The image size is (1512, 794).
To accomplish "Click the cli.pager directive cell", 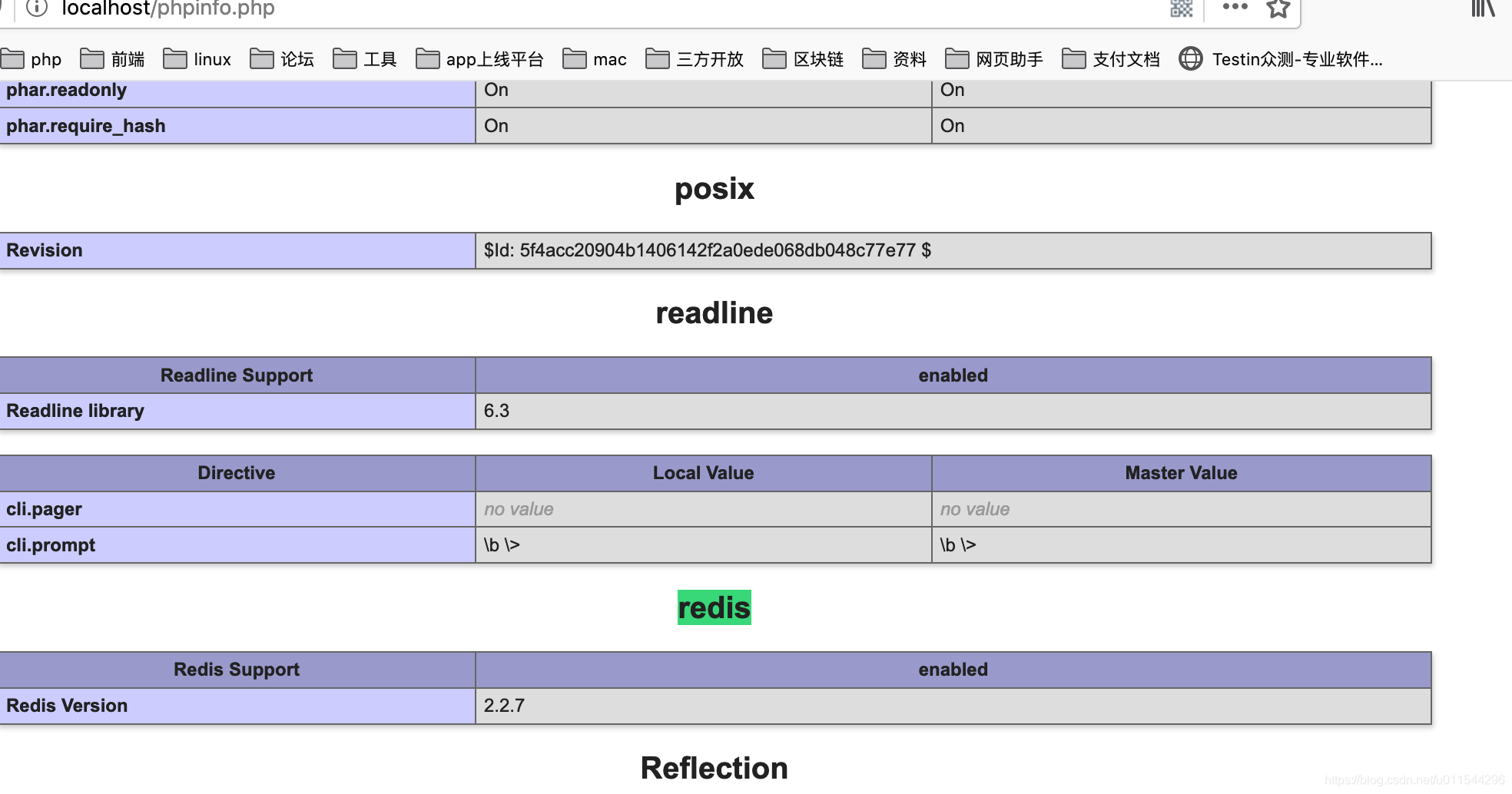I will pyautogui.click(x=237, y=509).
